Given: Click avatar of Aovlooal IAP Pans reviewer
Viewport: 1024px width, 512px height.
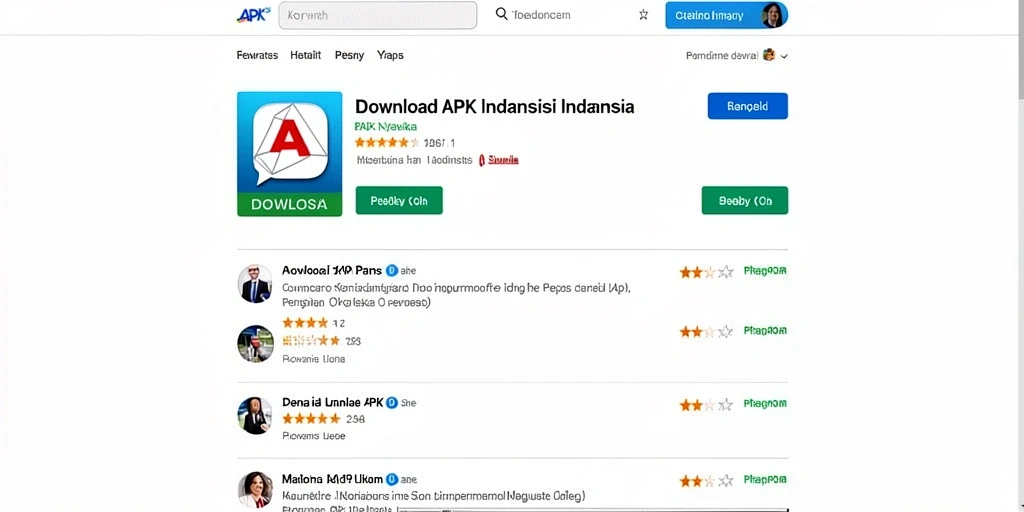Looking at the screenshot, I should [x=254, y=283].
